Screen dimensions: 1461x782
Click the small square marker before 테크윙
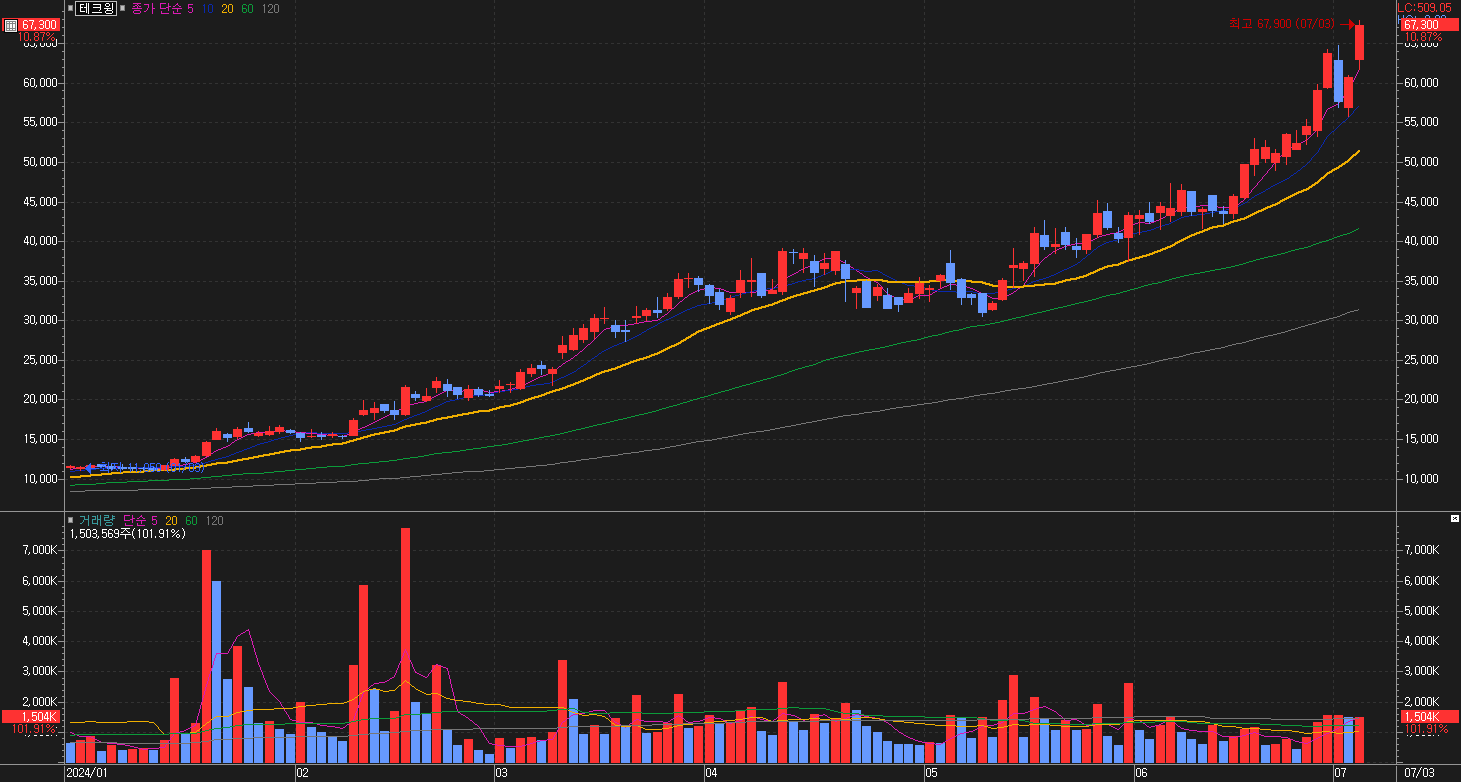coord(70,8)
